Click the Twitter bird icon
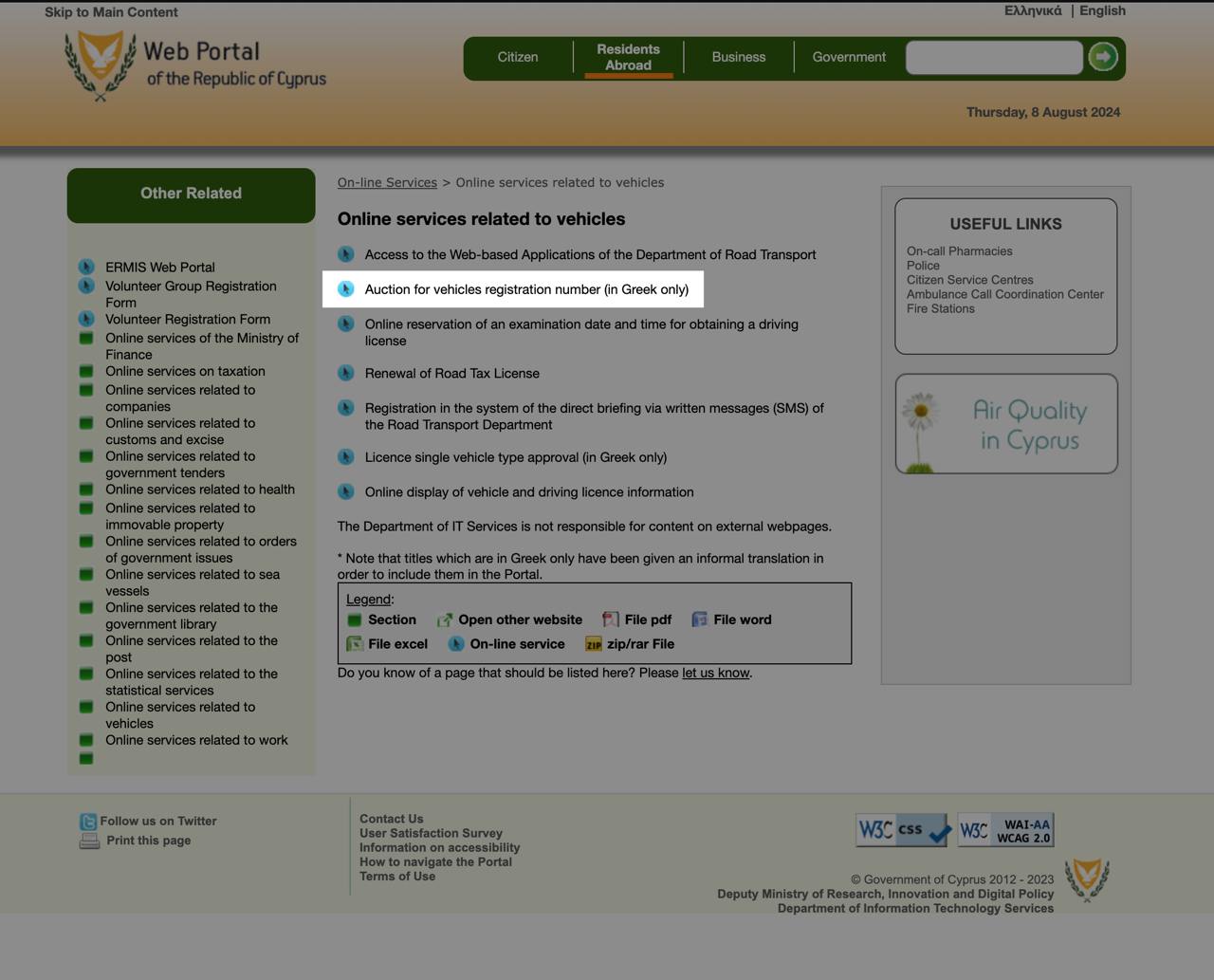The image size is (1214, 980). pos(88,822)
